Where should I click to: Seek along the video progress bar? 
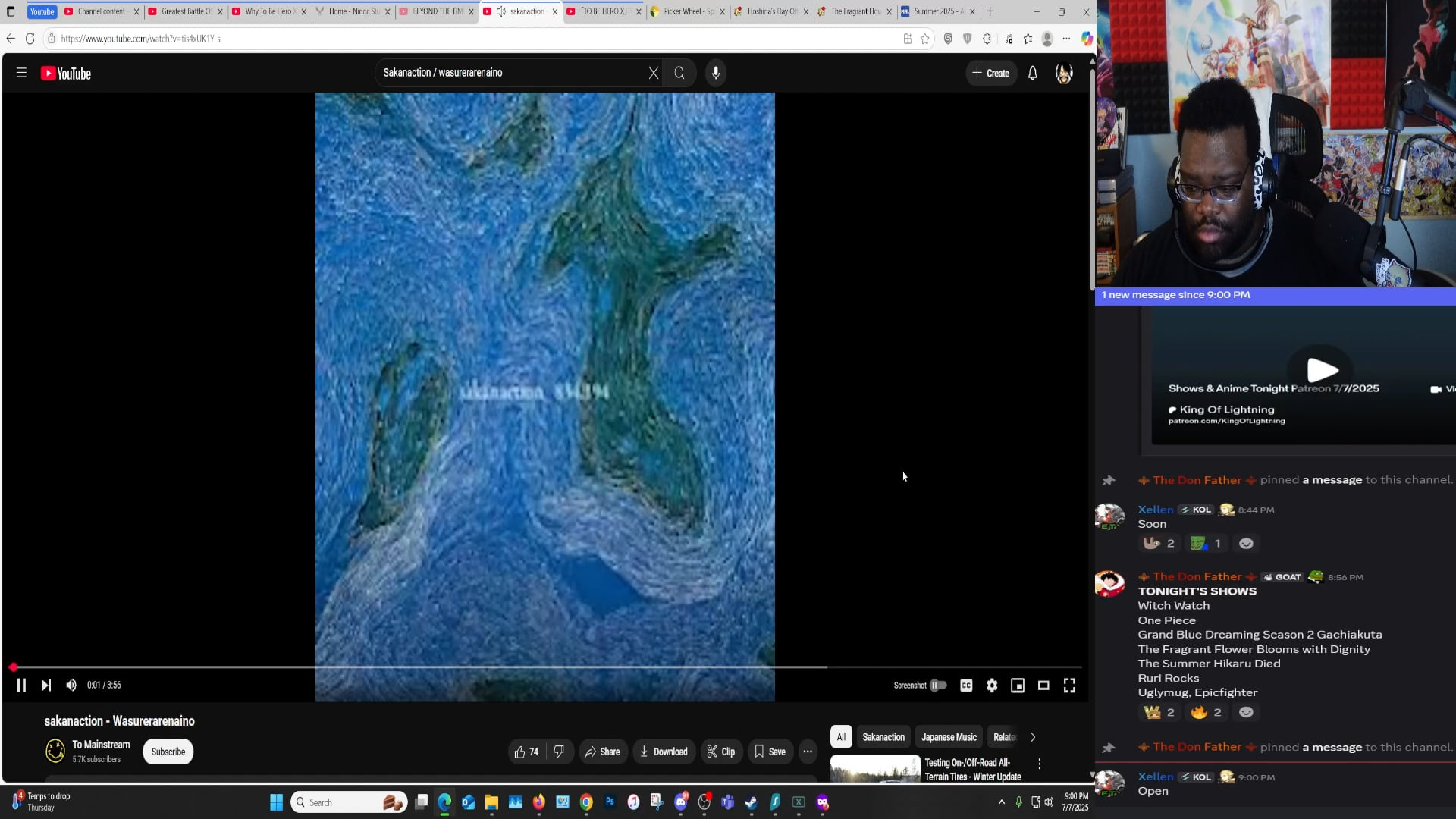pos(545,667)
